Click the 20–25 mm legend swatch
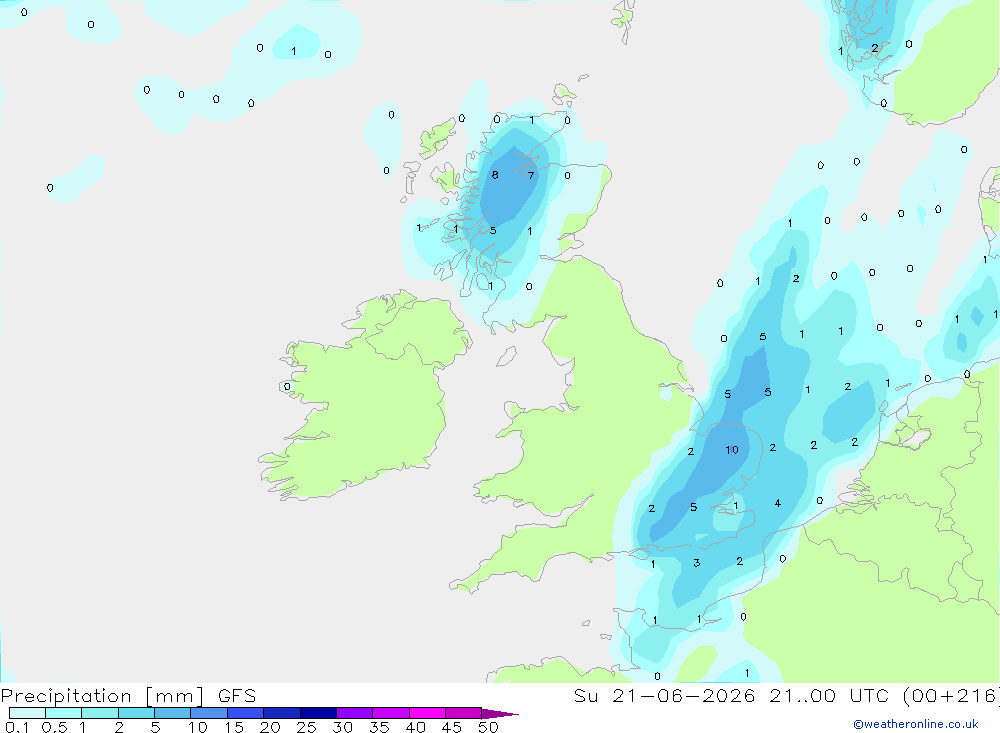Viewport: 1000px width, 733px height. tap(281, 713)
